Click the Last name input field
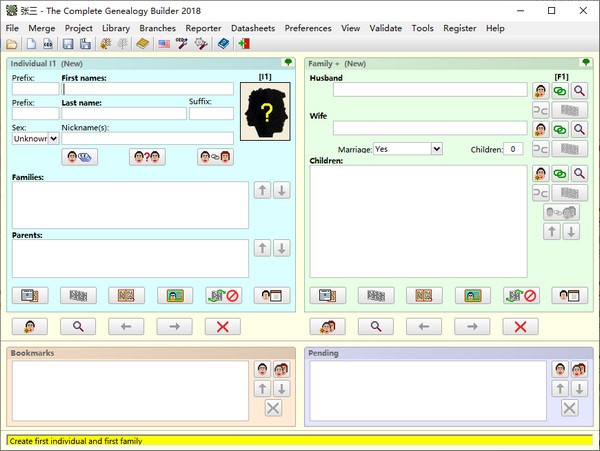This screenshot has width=600, height=451. 123,114
